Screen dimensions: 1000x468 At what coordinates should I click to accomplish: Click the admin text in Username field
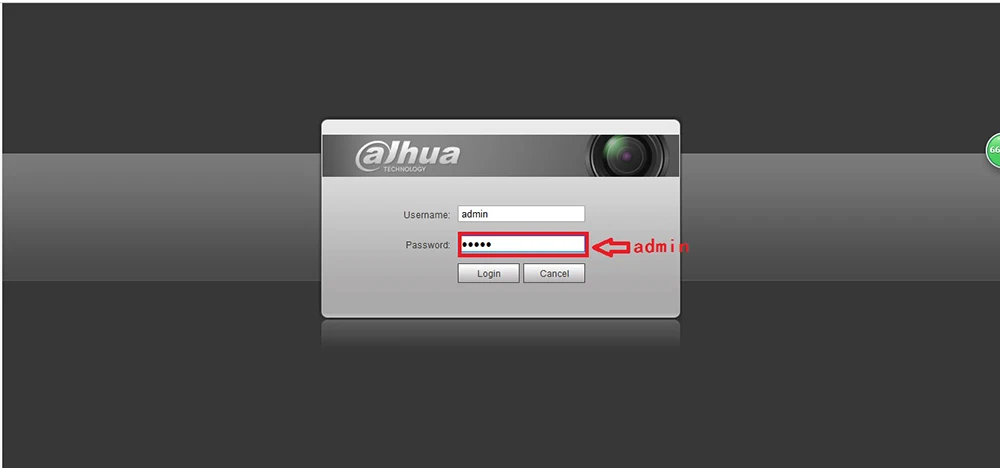474,214
